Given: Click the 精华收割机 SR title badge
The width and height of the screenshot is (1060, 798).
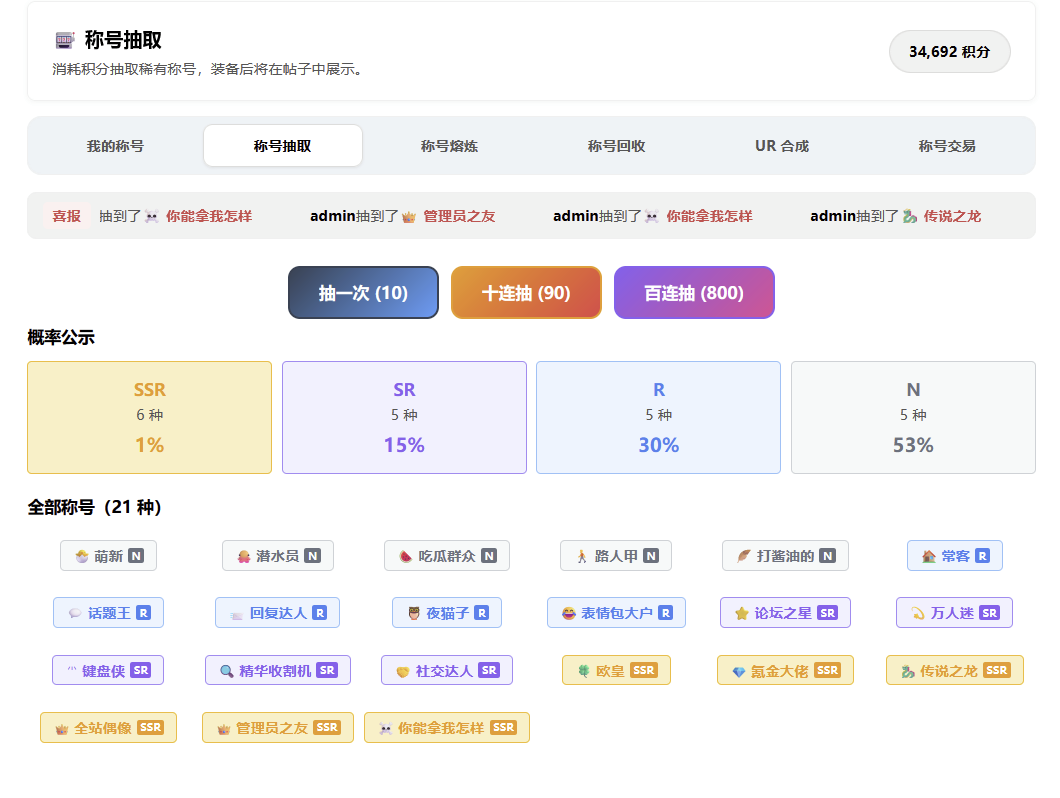Looking at the screenshot, I should pyautogui.click(x=278, y=670).
